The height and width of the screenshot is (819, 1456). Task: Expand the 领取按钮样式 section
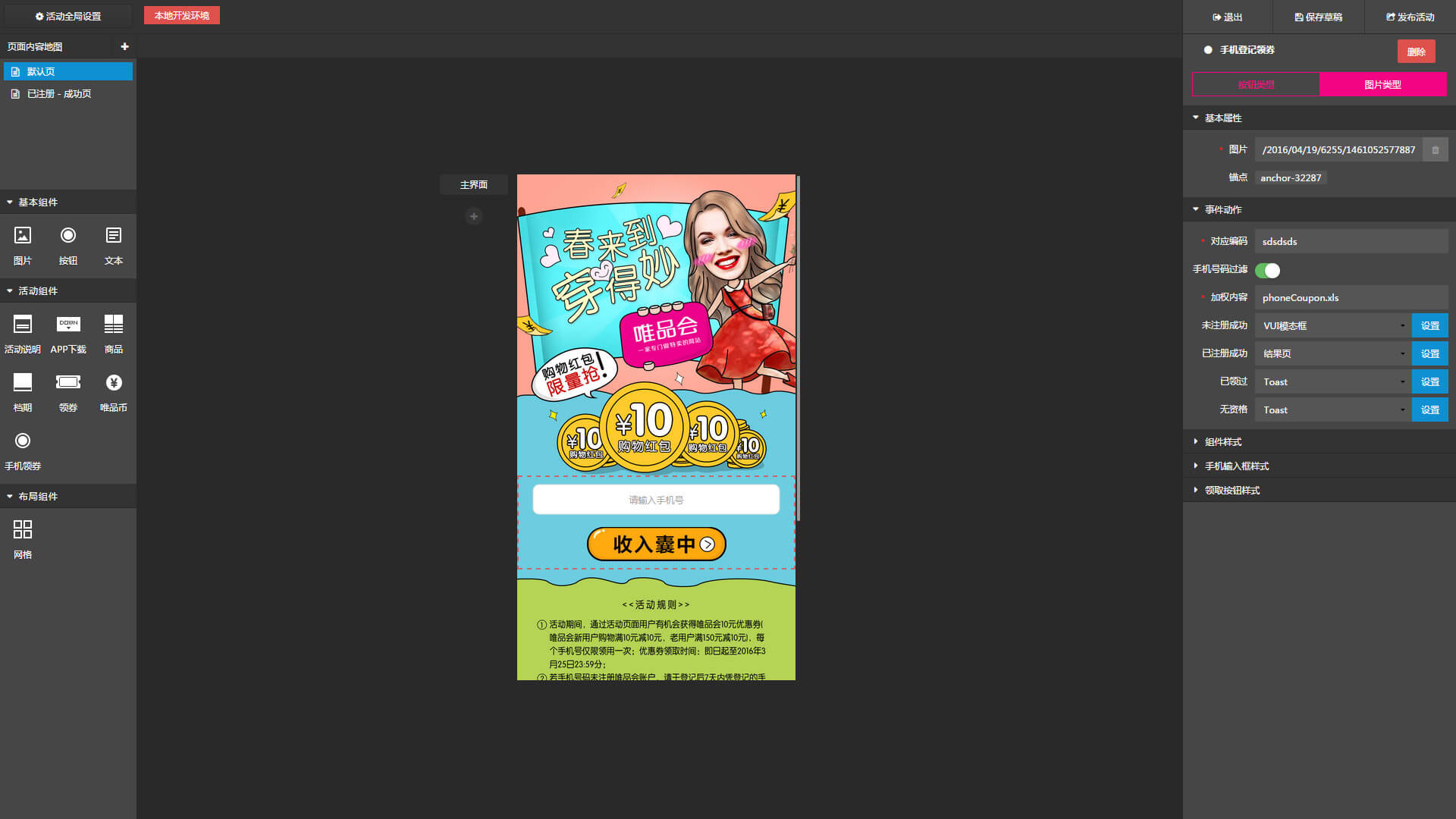1319,490
